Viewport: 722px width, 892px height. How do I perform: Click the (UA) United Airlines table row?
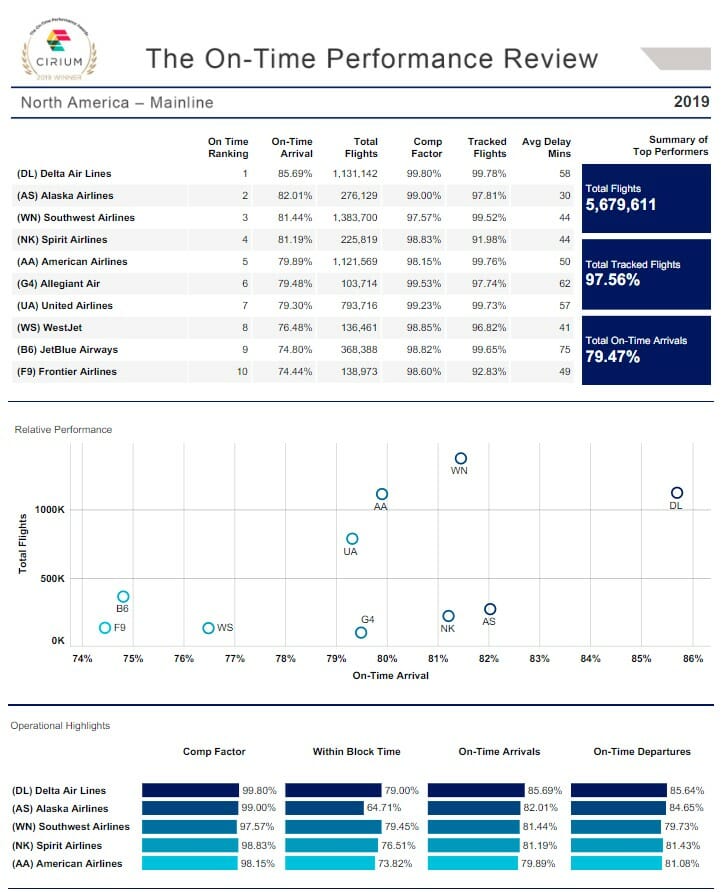[292, 305]
